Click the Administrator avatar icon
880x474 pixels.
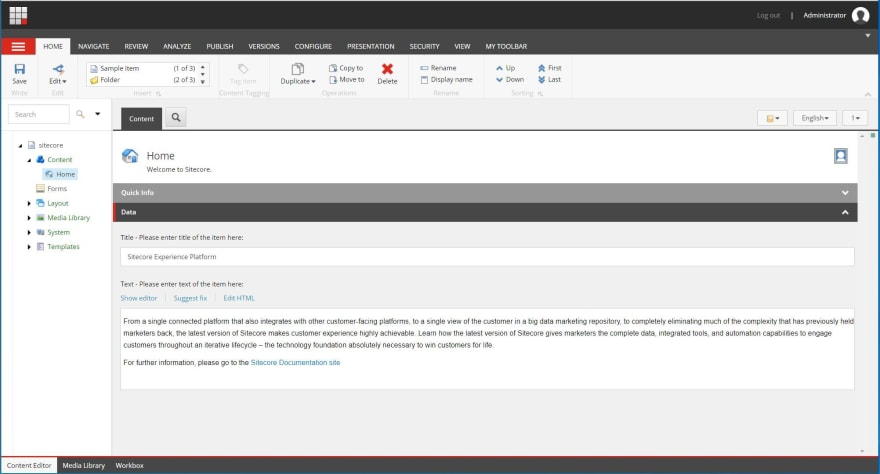point(860,15)
